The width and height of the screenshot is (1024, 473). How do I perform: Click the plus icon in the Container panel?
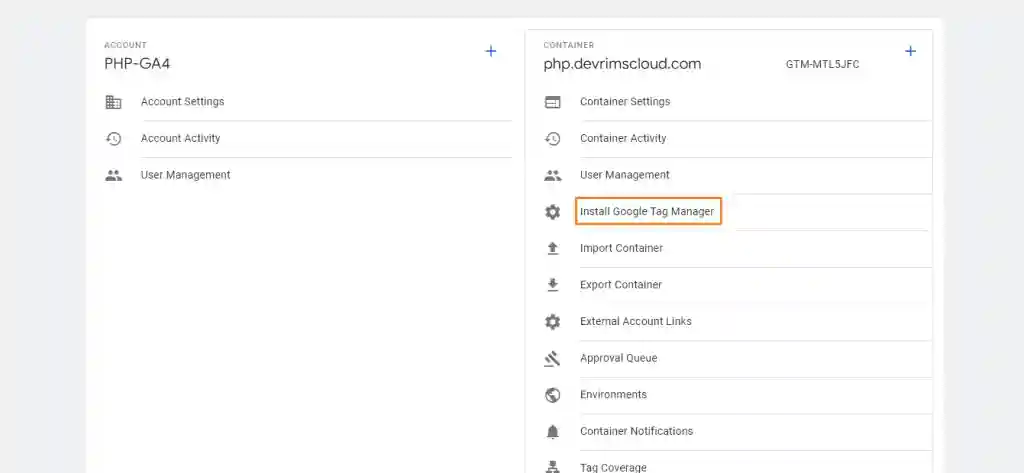click(910, 51)
